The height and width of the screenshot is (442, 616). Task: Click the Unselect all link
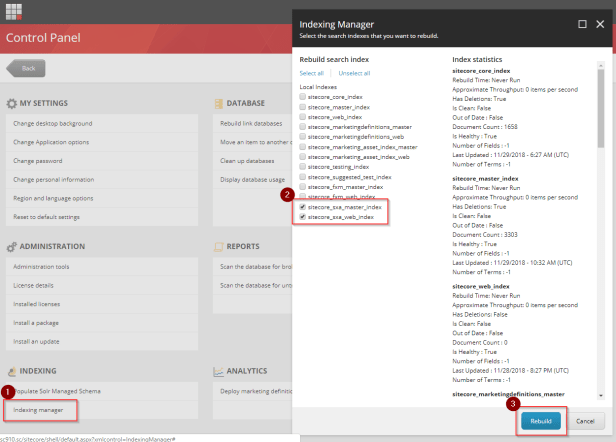(354, 73)
